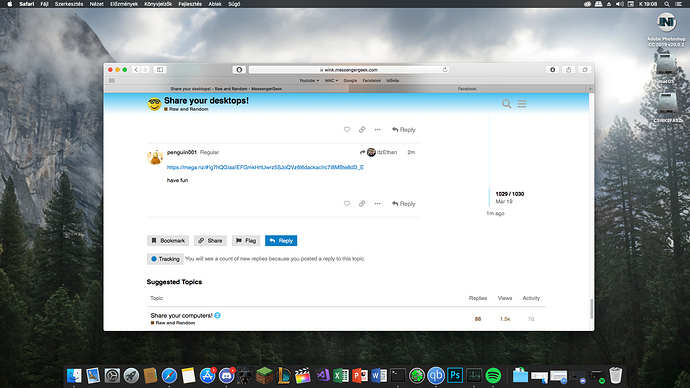
Task: Click the extension button left of address bar
Action: 239,70
